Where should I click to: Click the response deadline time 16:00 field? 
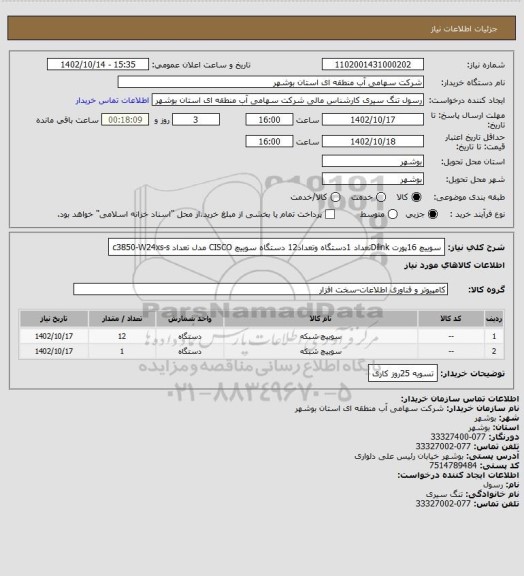269,120
